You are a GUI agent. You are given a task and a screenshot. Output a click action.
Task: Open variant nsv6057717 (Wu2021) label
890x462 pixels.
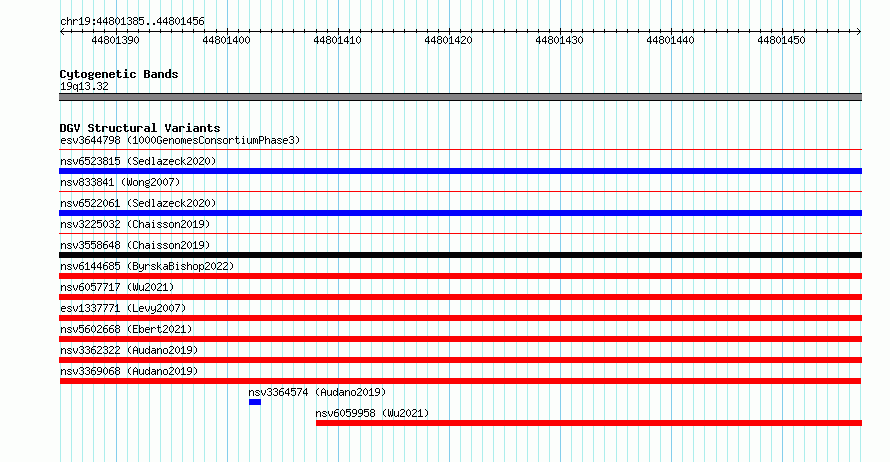(x=117, y=287)
